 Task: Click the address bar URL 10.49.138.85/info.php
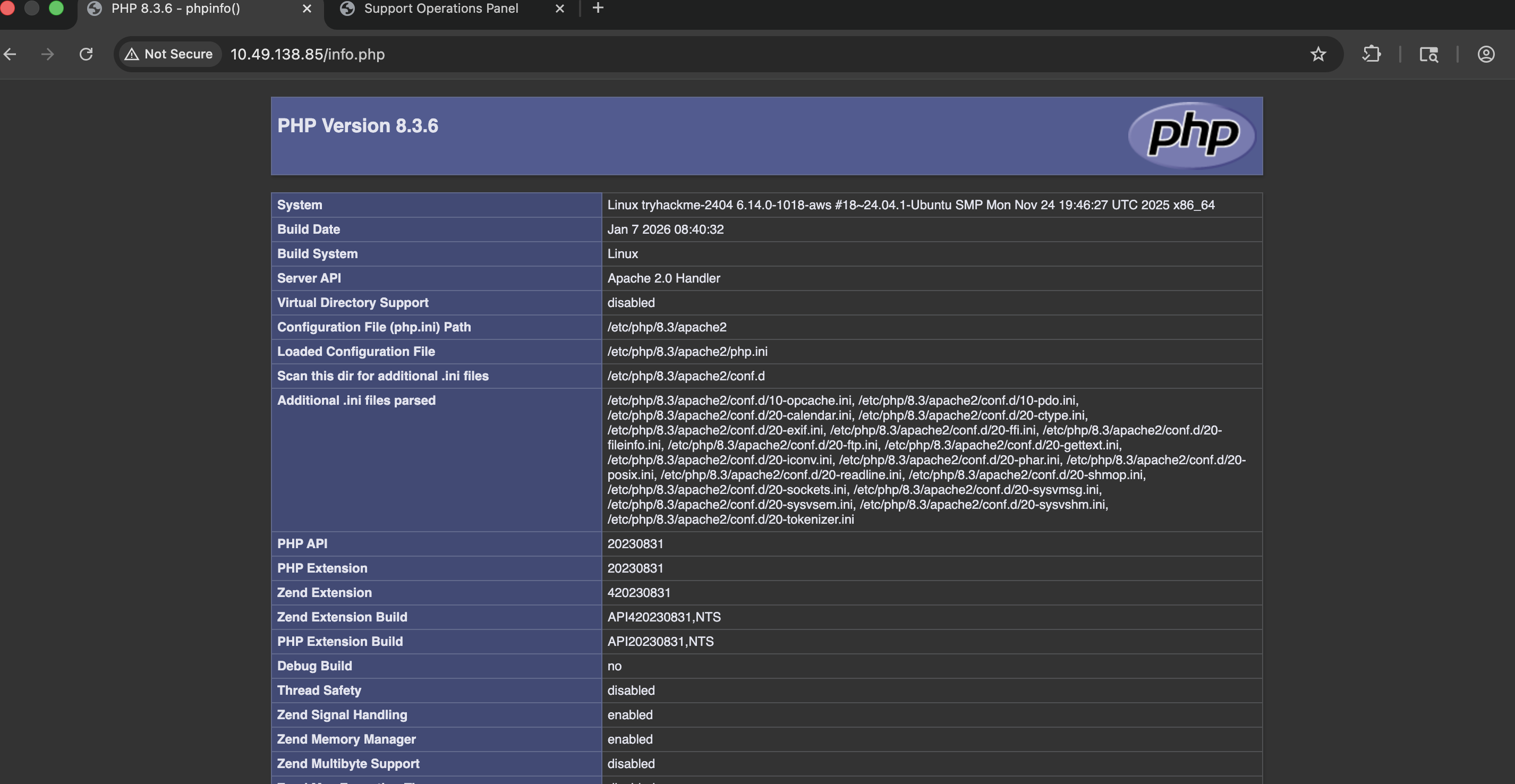pyautogui.click(x=307, y=54)
